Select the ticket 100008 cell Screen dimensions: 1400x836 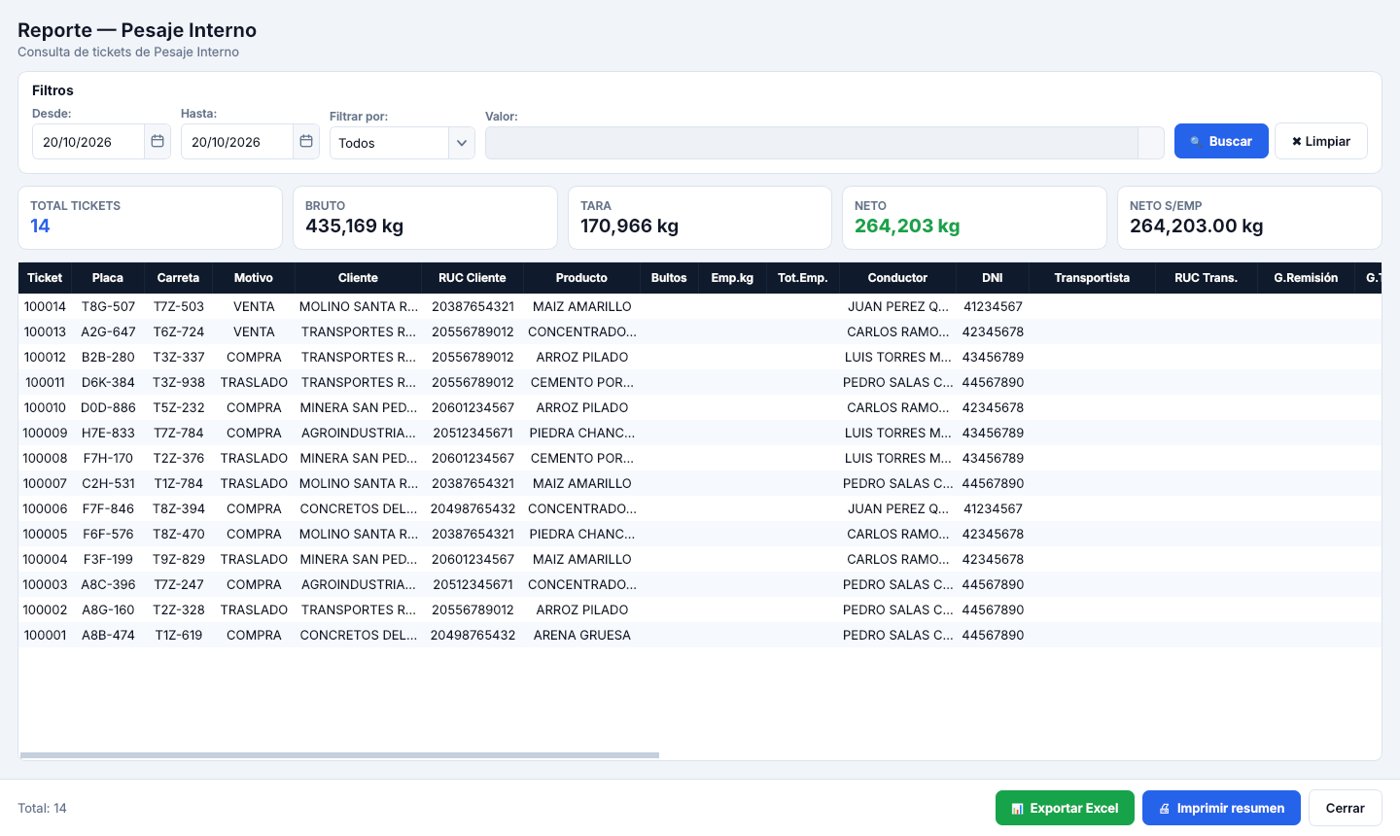tap(45, 458)
